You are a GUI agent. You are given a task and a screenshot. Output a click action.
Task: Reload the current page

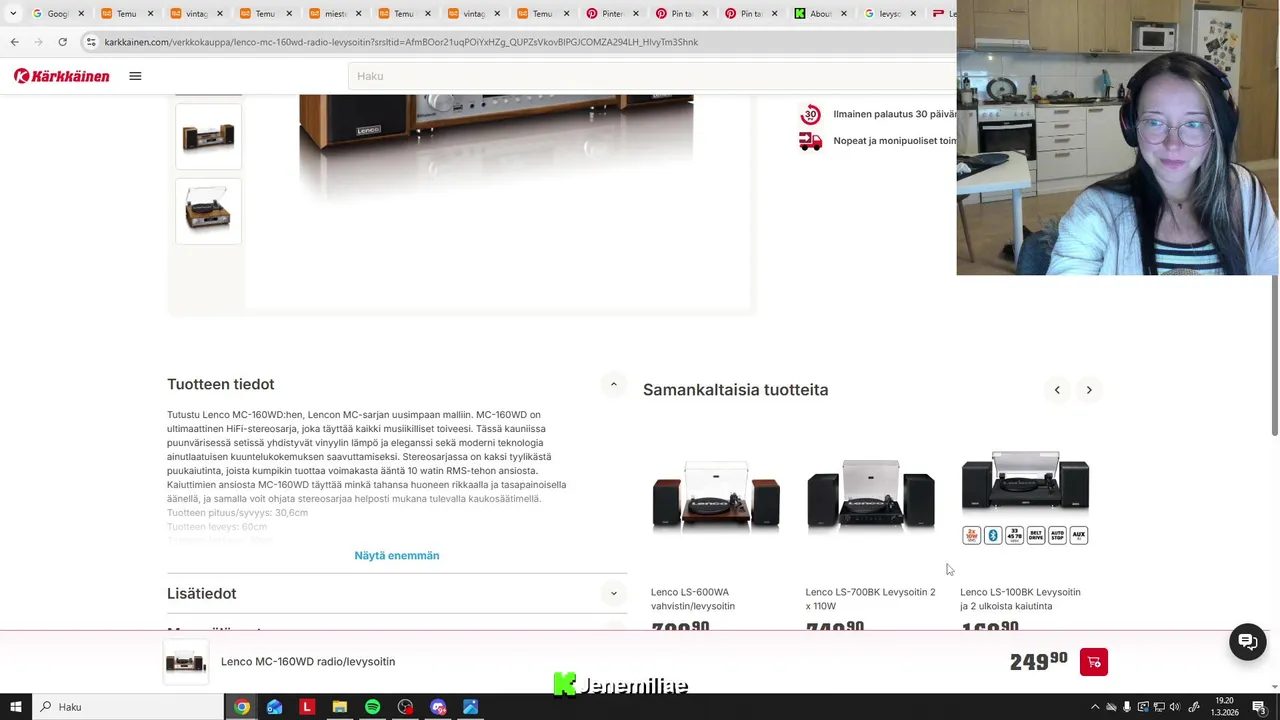coord(62,42)
